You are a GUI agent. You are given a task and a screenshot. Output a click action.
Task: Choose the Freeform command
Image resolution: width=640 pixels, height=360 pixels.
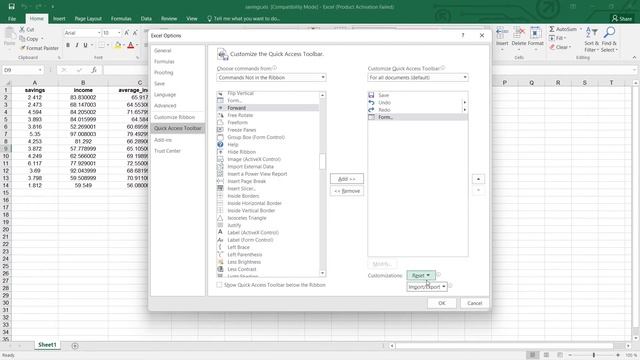click(x=268, y=122)
